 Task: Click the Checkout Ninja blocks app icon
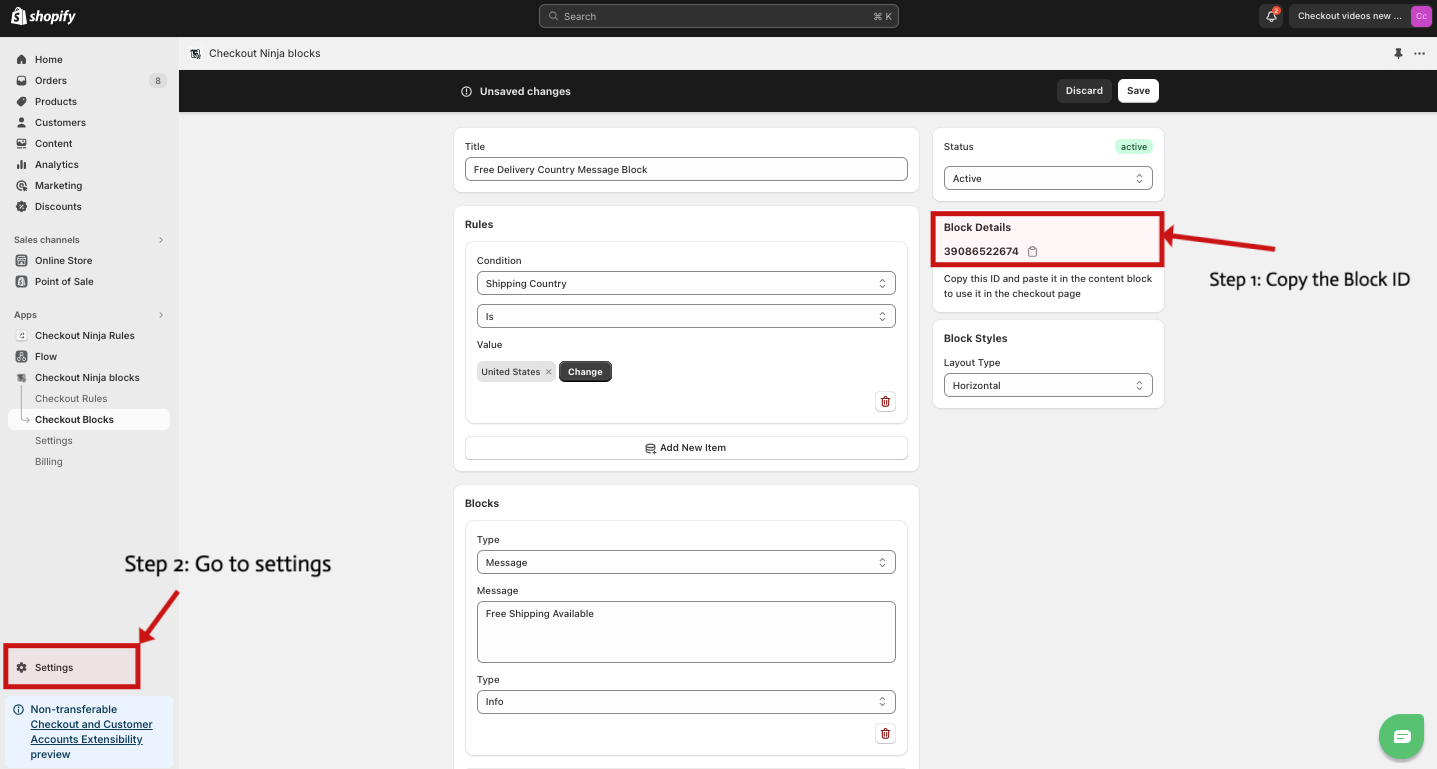coord(21,378)
